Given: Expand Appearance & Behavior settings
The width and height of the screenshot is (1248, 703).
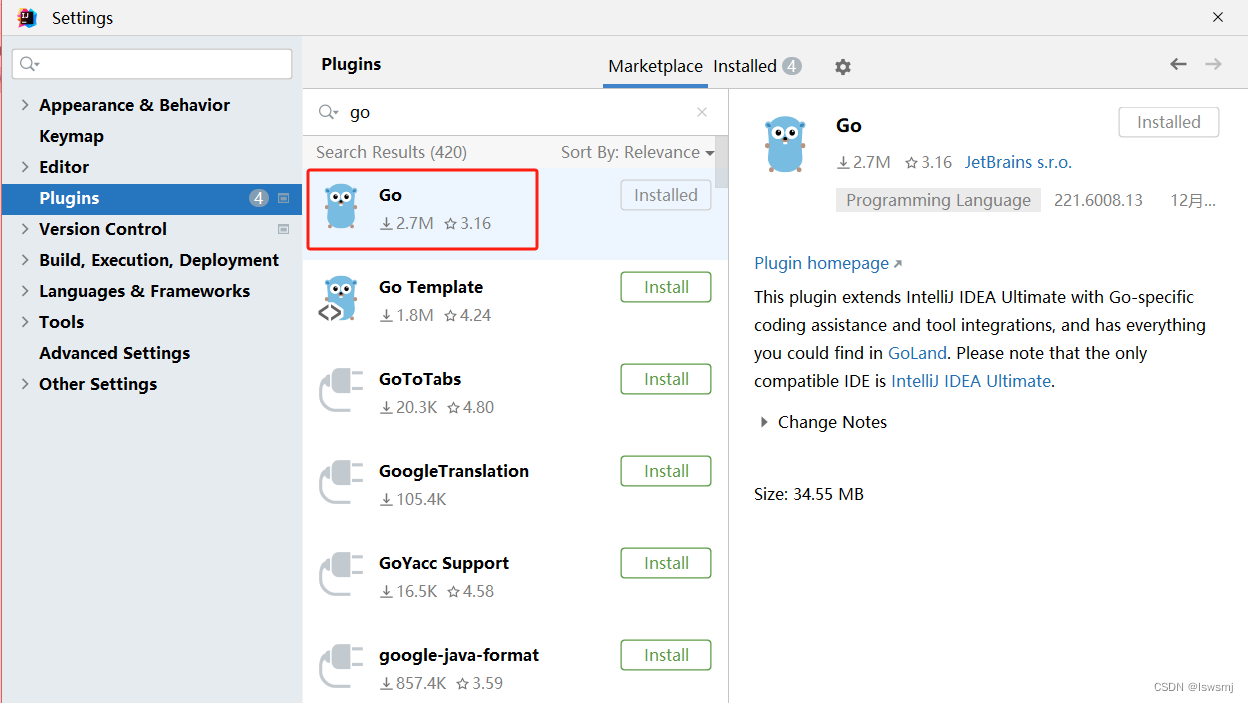Looking at the screenshot, I should 25,105.
